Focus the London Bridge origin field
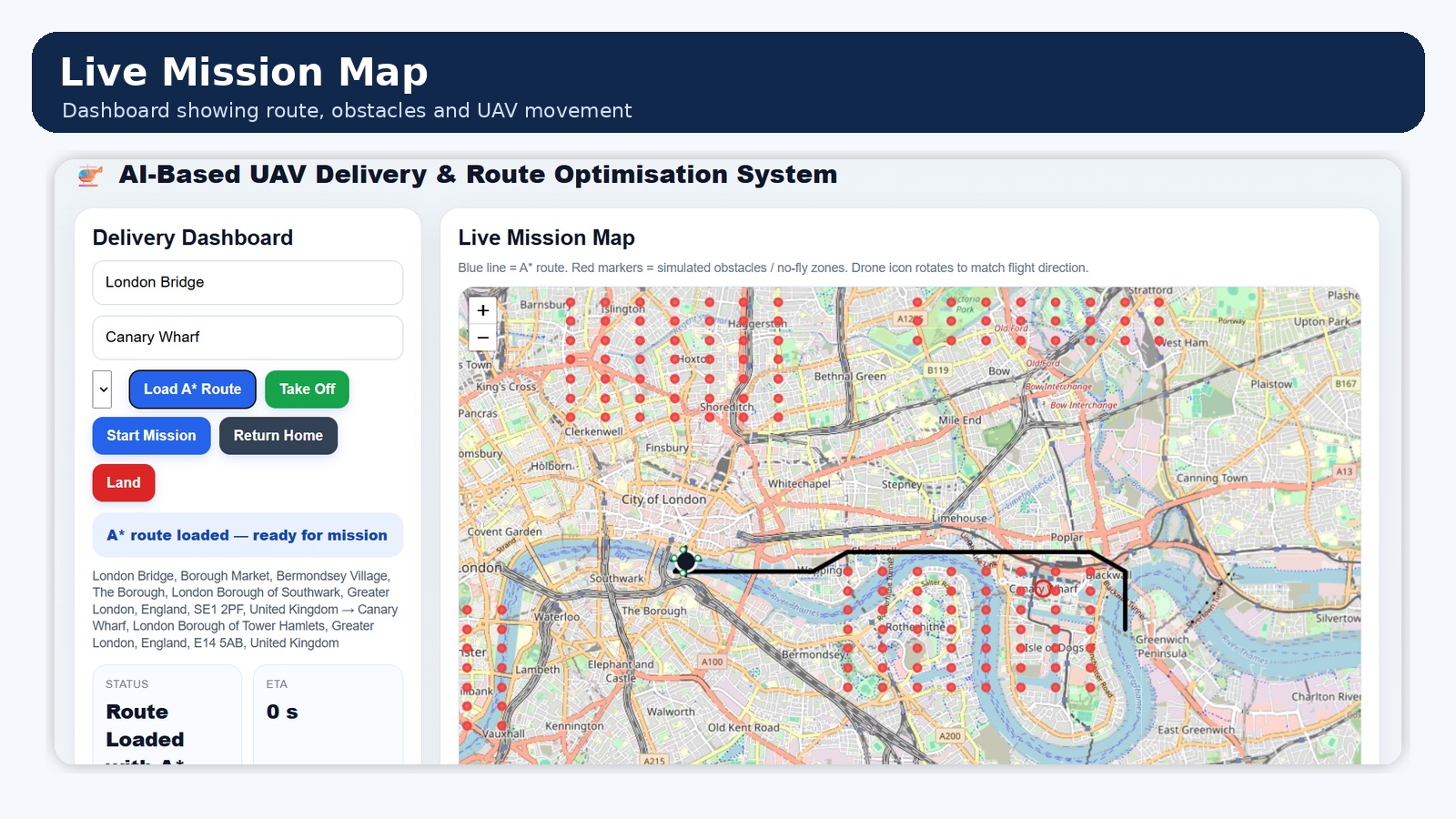The height and width of the screenshot is (819, 1456). point(248,283)
